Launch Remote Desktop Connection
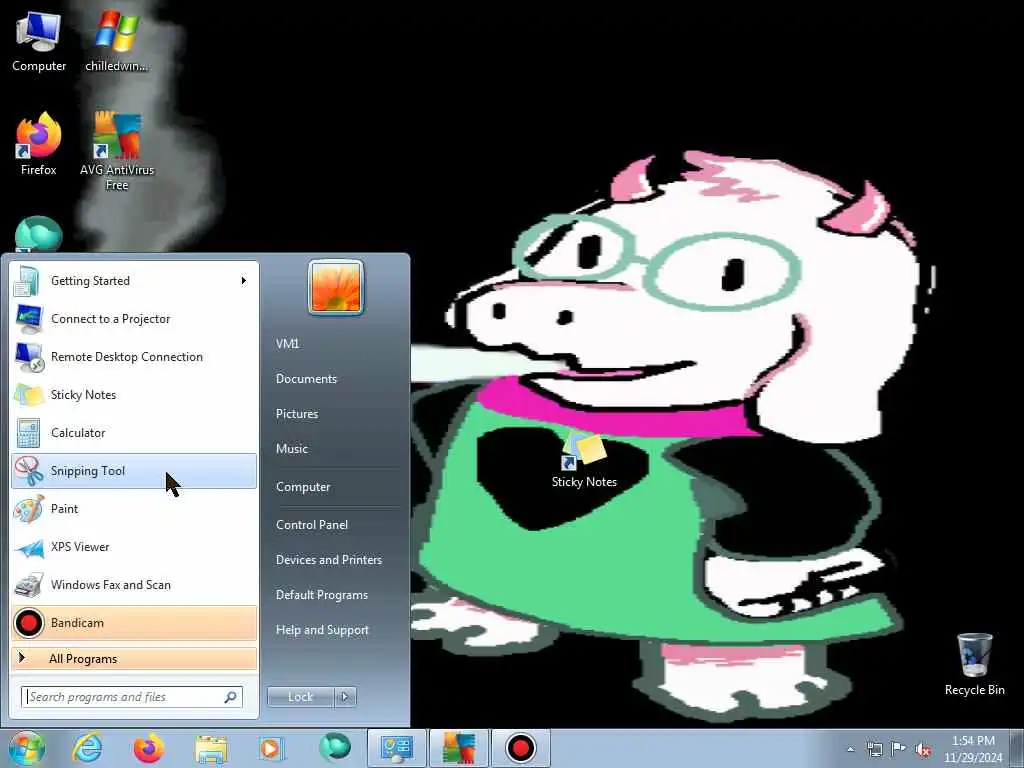Viewport: 1024px width, 768px height. click(x=135, y=357)
